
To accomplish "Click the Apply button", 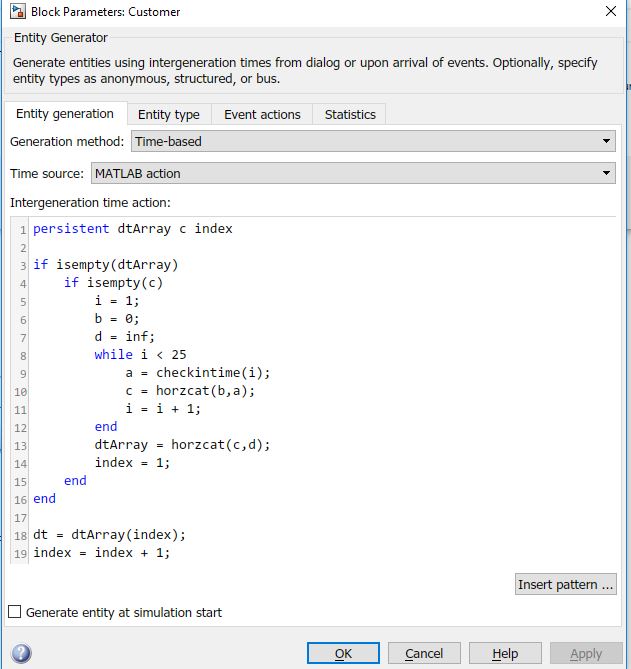I will point(586,653).
